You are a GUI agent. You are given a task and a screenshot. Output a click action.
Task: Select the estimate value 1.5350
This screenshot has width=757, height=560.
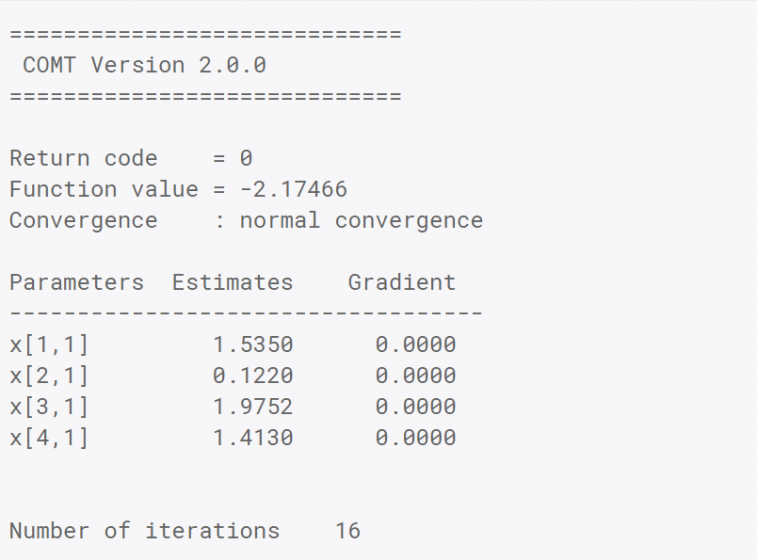pos(253,345)
